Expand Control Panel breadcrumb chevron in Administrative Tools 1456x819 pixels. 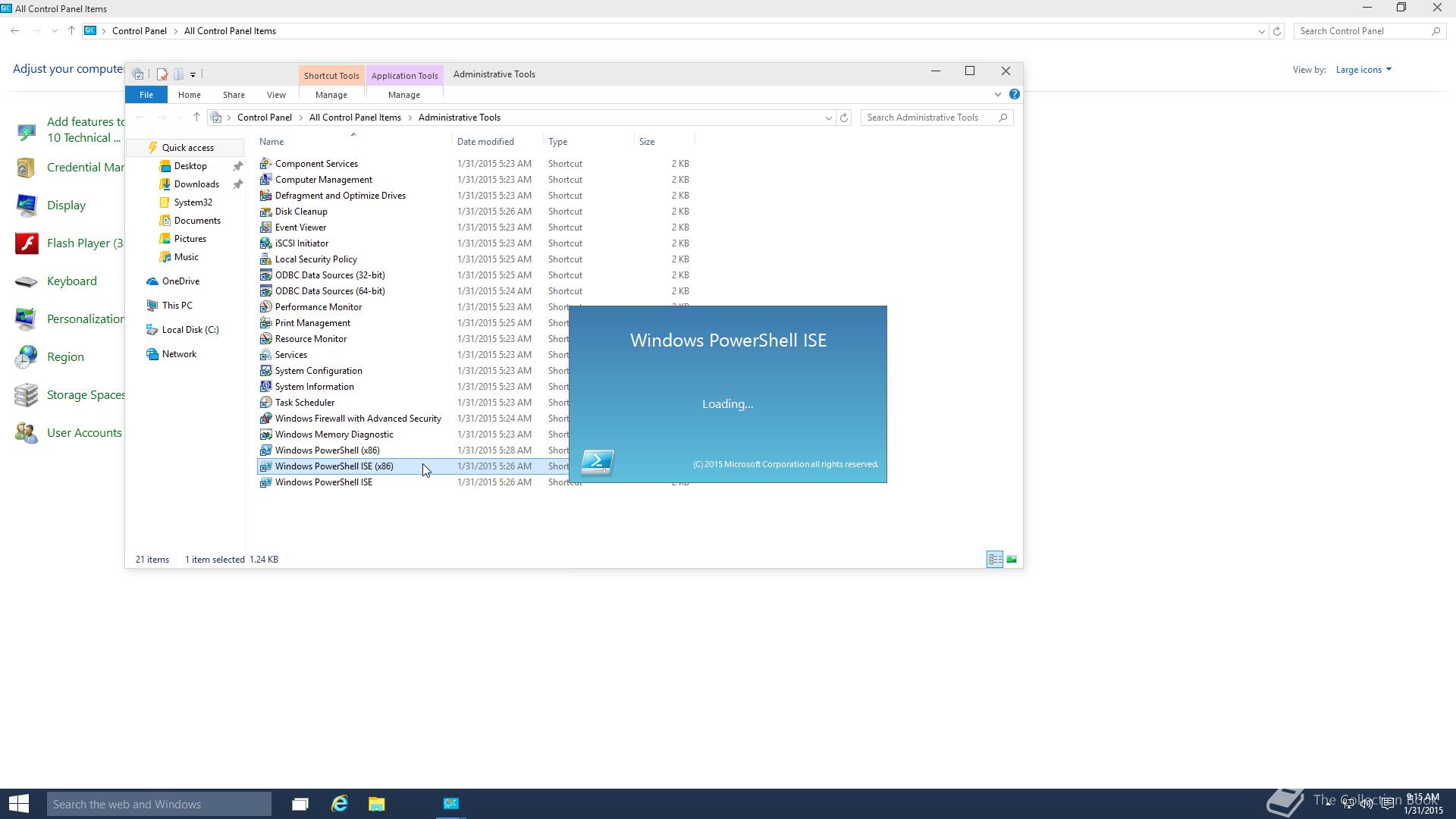pyautogui.click(x=301, y=118)
